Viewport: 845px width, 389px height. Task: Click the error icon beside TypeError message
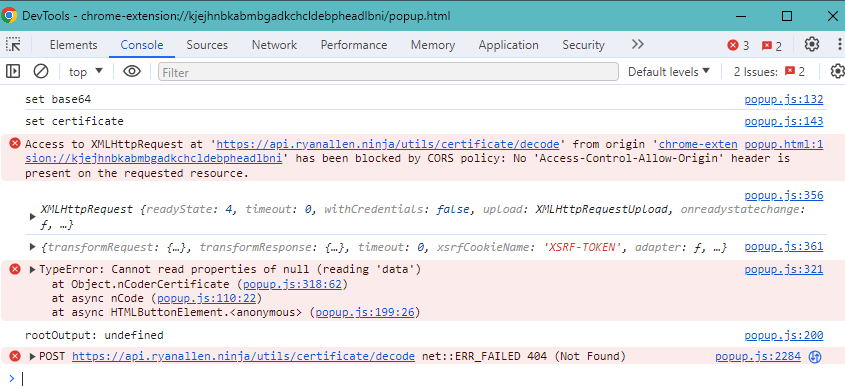(15, 269)
